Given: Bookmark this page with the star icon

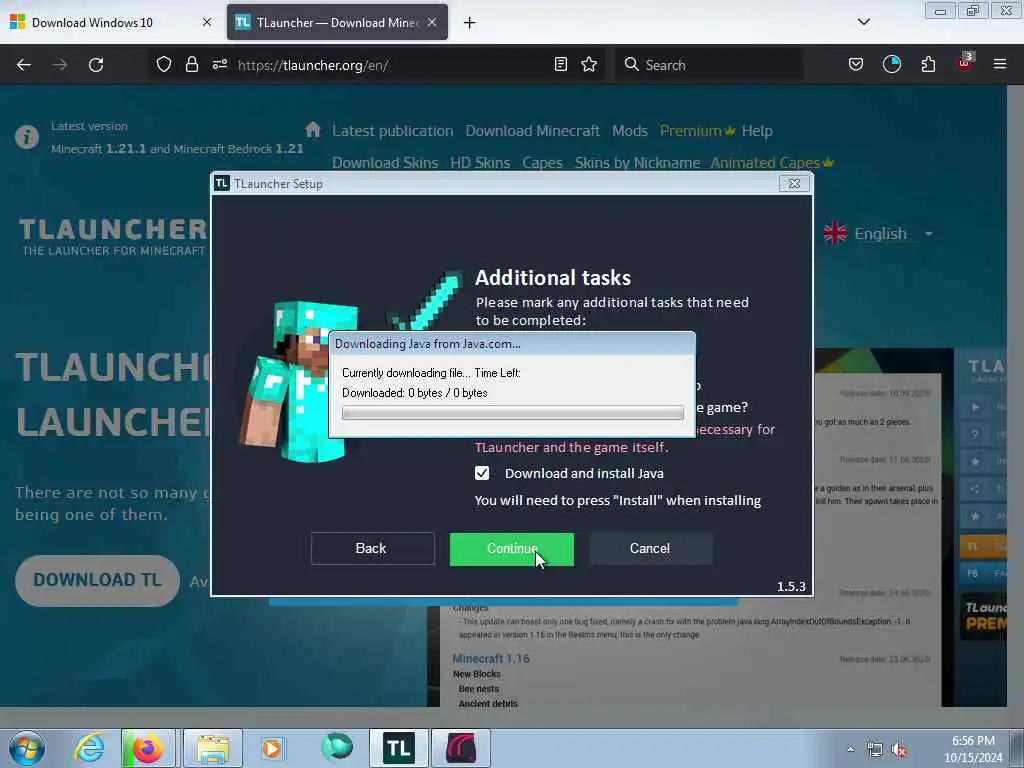Looking at the screenshot, I should [589, 64].
